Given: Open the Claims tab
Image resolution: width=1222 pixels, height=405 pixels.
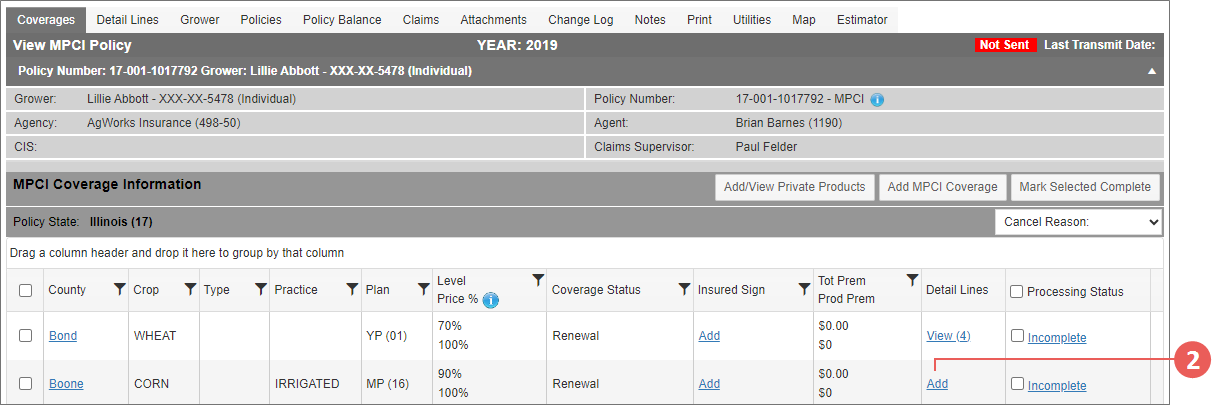Looking at the screenshot, I should pyautogui.click(x=420, y=20).
